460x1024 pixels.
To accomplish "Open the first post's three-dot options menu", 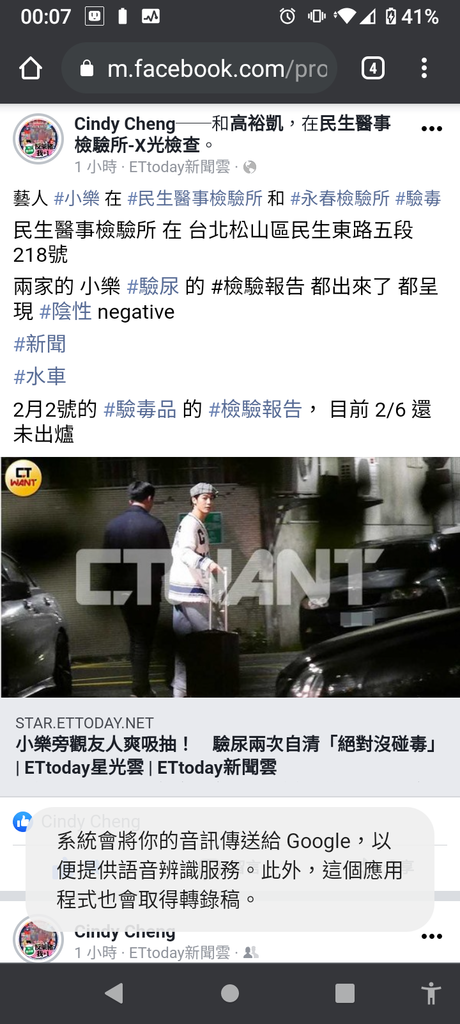I will click(431, 129).
